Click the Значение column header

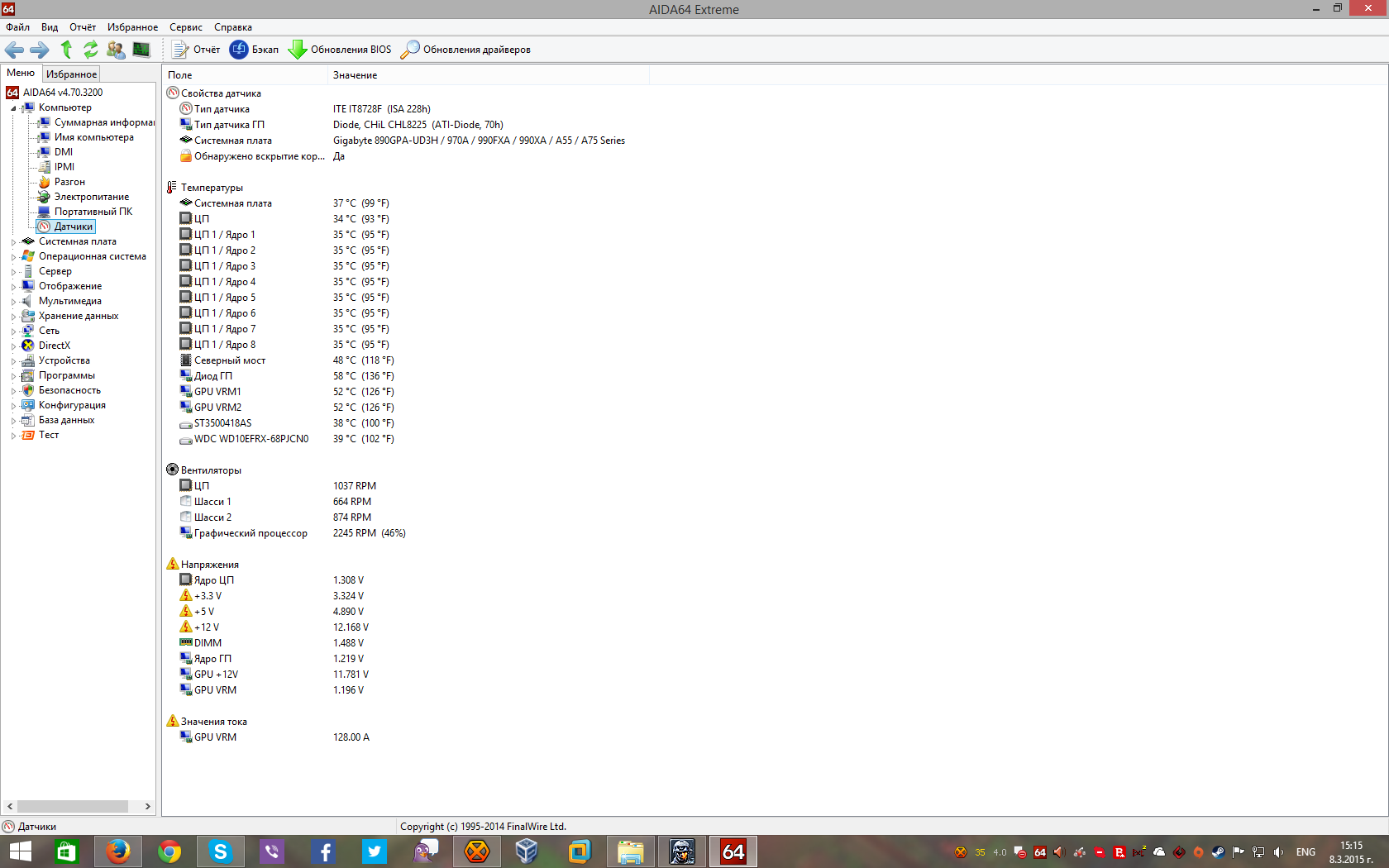pyautogui.click(x=489, y=75)
